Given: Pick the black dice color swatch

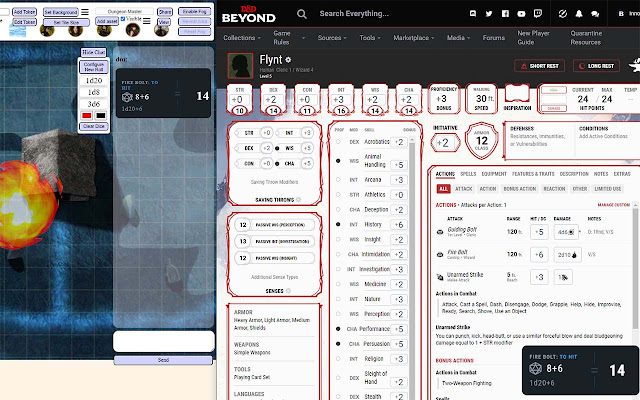Looking at the screenshot, I should pos(100,116).
